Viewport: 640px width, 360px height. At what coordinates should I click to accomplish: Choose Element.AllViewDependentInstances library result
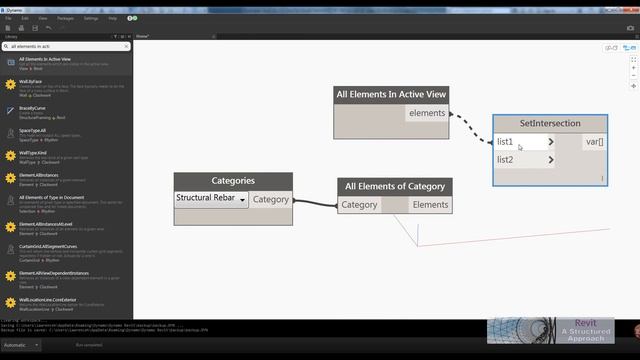click(x=66, y=280)
